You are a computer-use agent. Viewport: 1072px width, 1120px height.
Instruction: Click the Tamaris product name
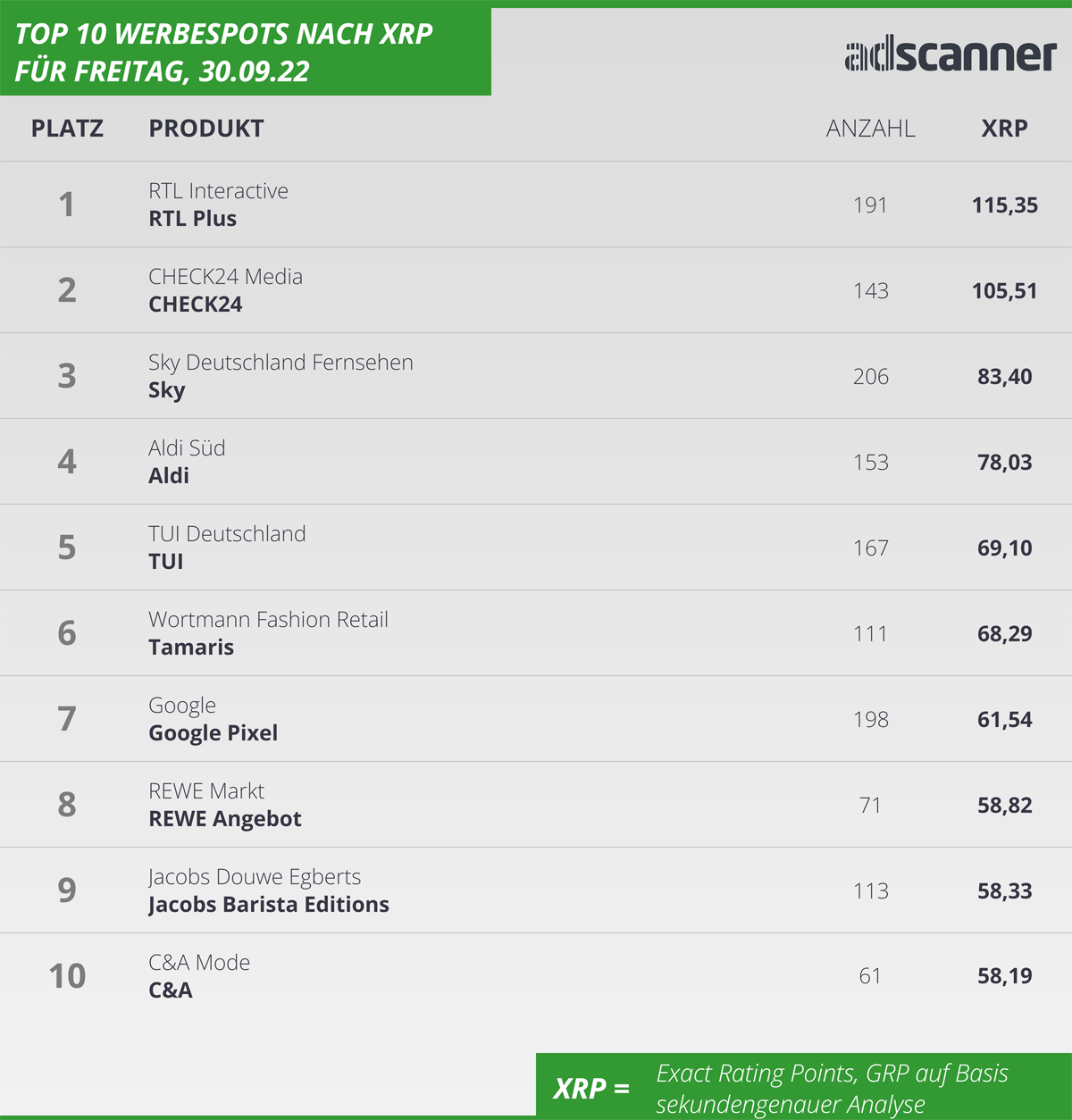tap(191, 648)
